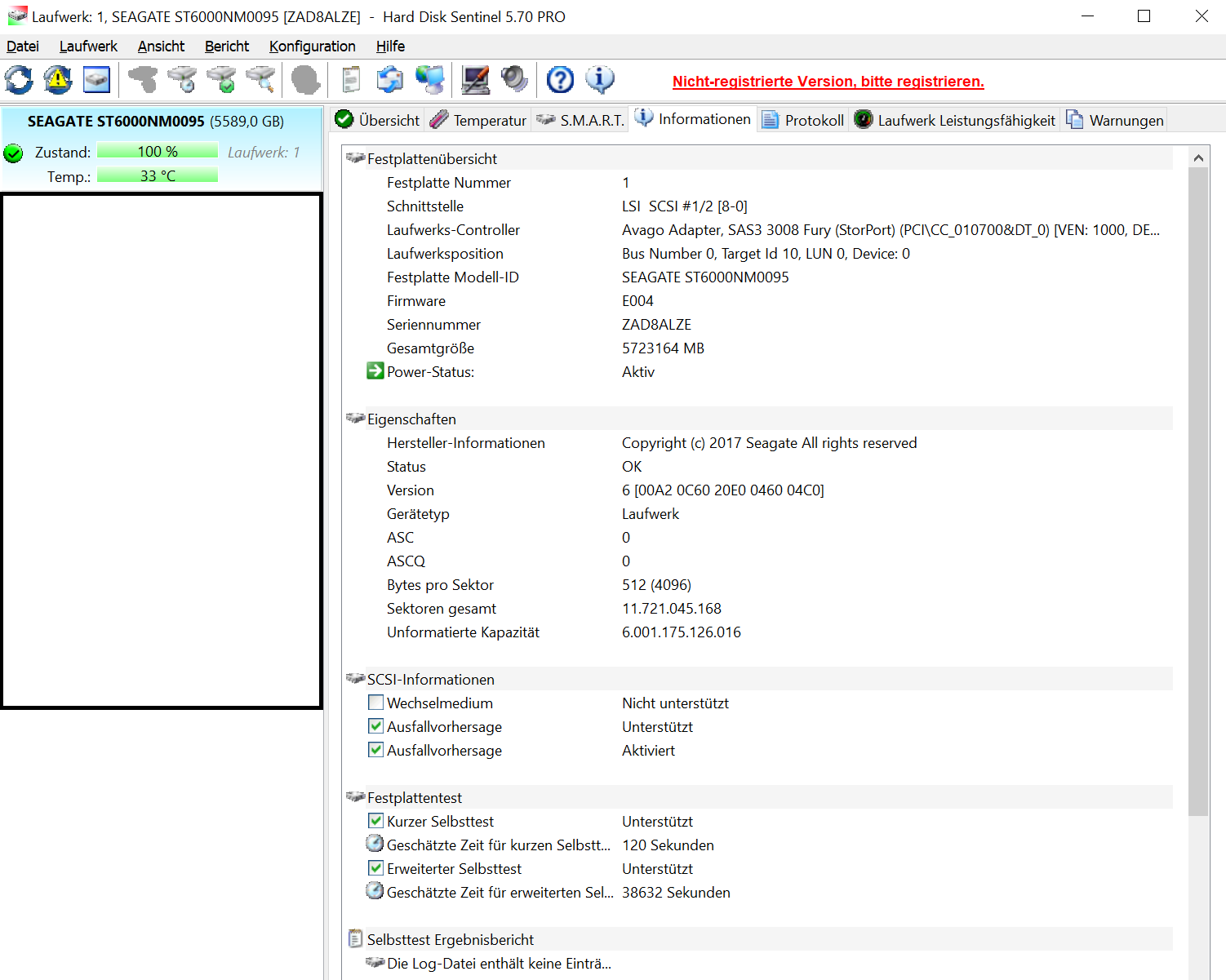This screenshot has width=1226, height=980.
Task: Switch to the Warnungen tab
Action: tap(1115, 120)
